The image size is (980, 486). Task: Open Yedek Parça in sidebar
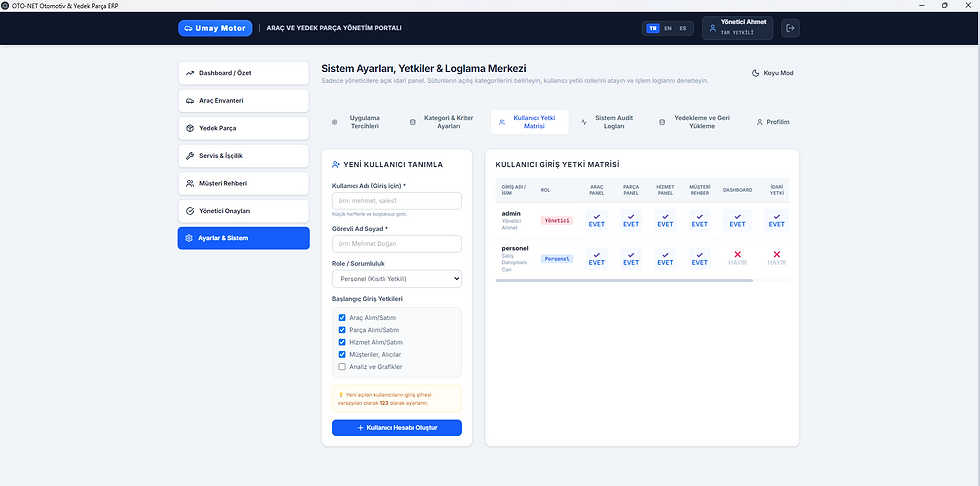click(243, 128)
